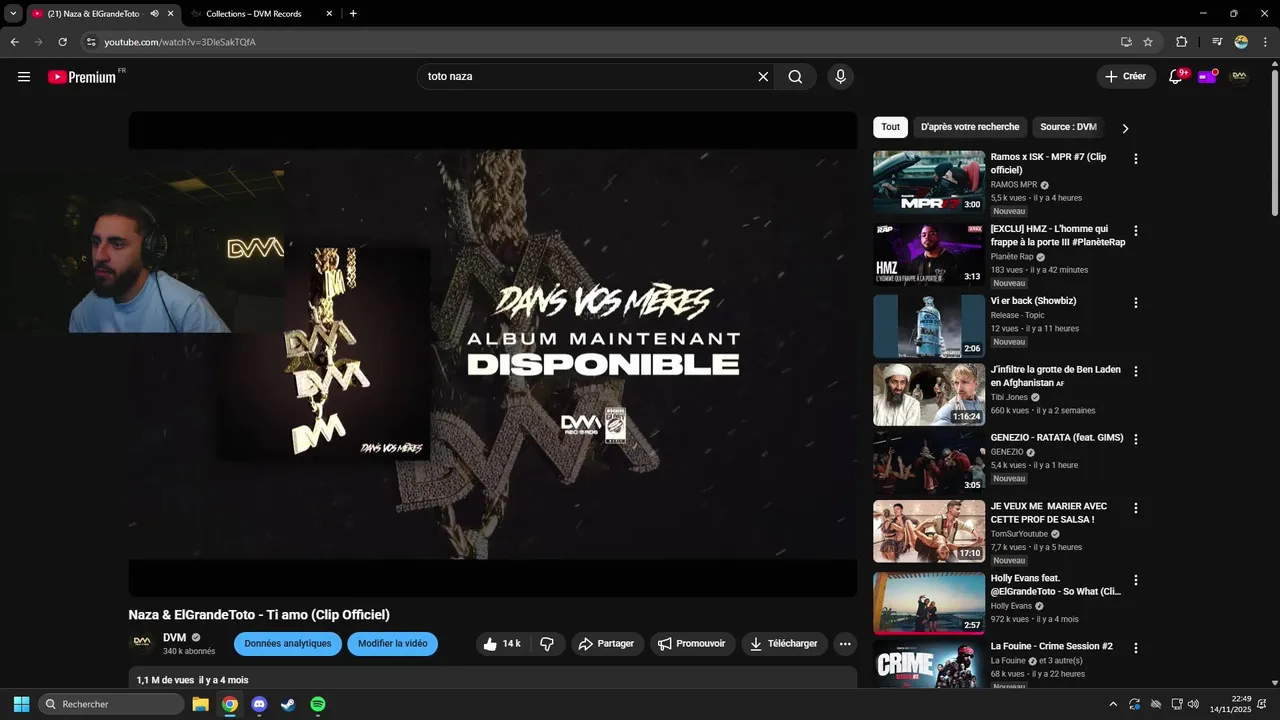Open File Explorer from taskbar
Viewport: 1280px width, 720px height.
200,704
